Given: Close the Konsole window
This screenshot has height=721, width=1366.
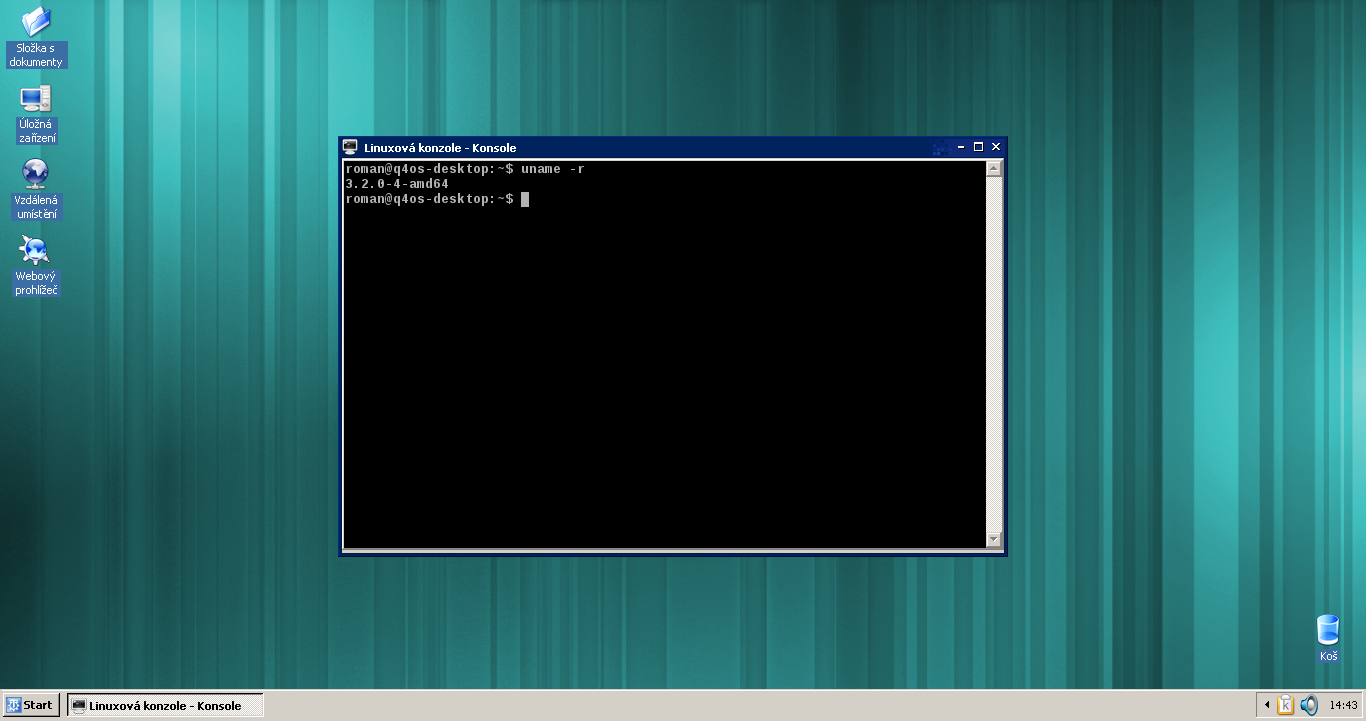Looking at the screenshot, I should (x=996, y=147).
